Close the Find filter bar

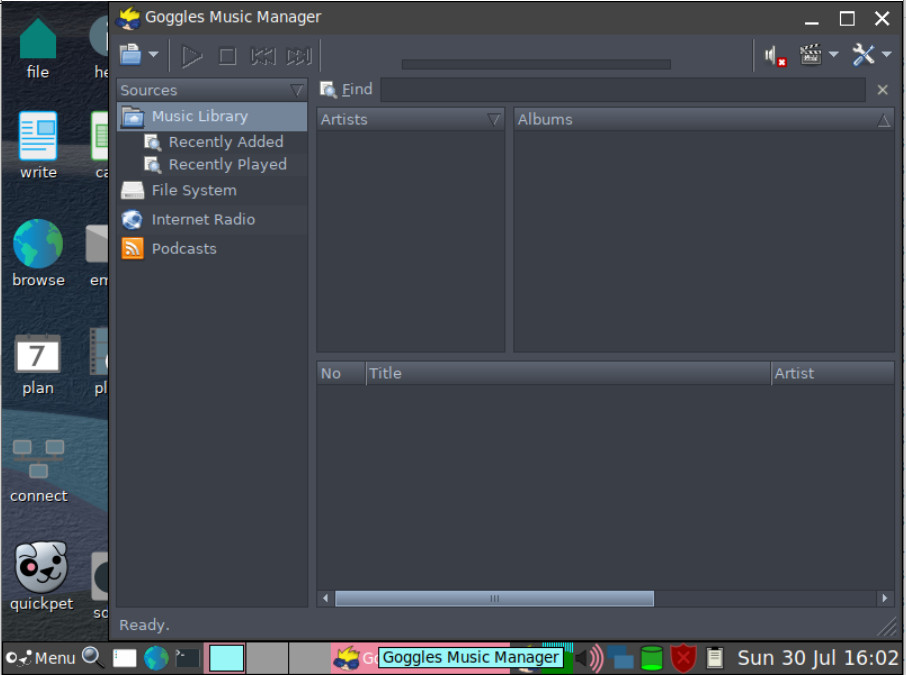[882, 90]
